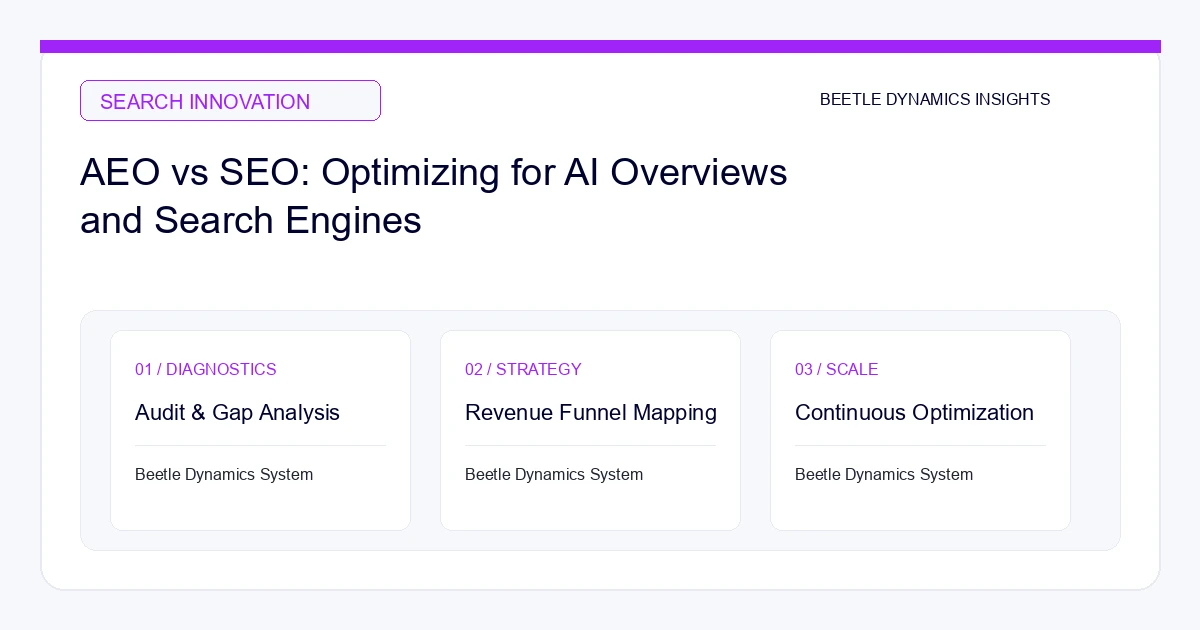Image resolution: width=1200 pixels, height=630 pixels.
Task: Click the 01 / DIAGNOSTICS label
Action: [206, 370]
